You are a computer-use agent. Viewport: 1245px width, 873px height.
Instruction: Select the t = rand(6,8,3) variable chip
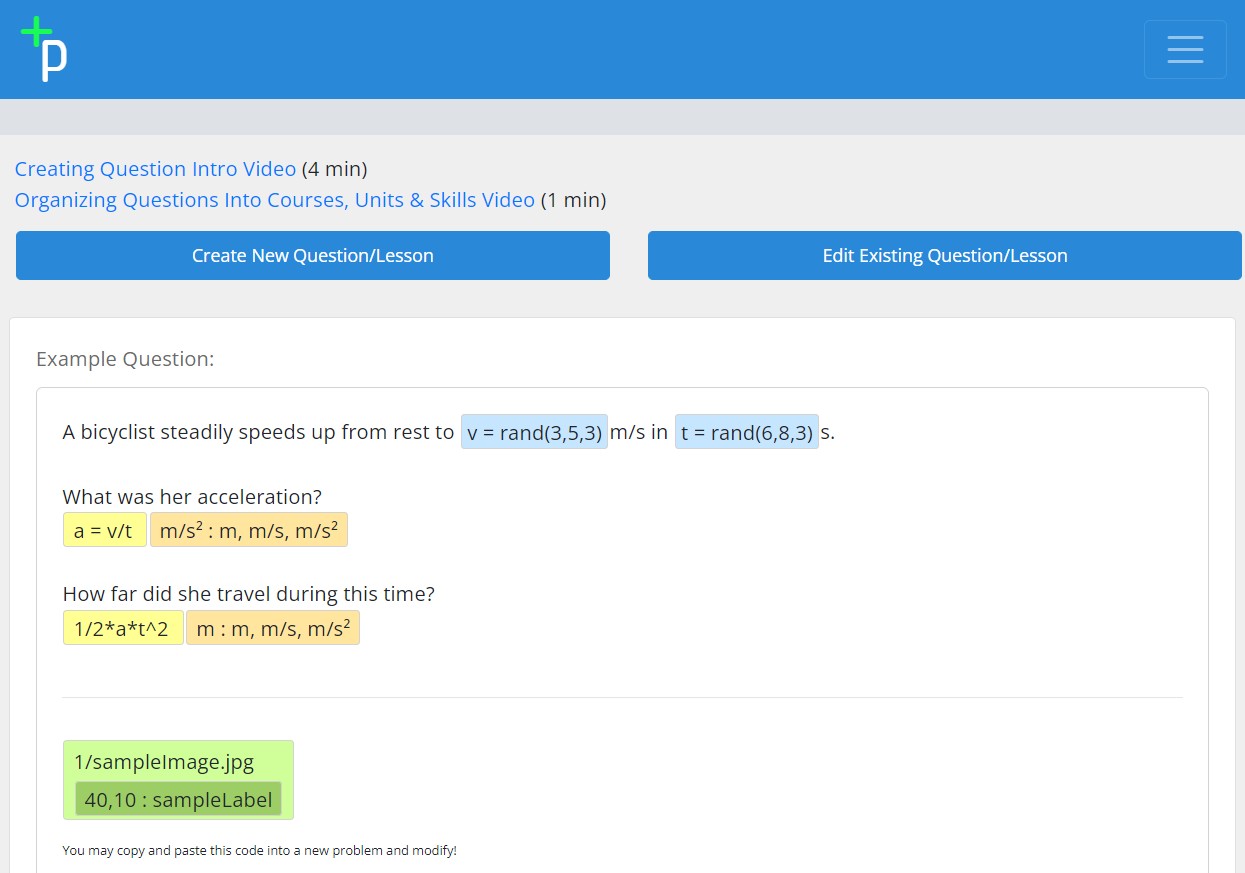[x=746, y=432]
